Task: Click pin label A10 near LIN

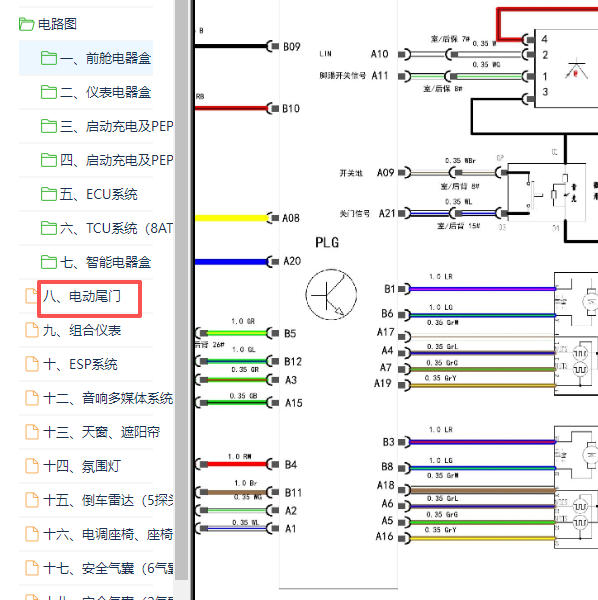Action: pos(380,54)
